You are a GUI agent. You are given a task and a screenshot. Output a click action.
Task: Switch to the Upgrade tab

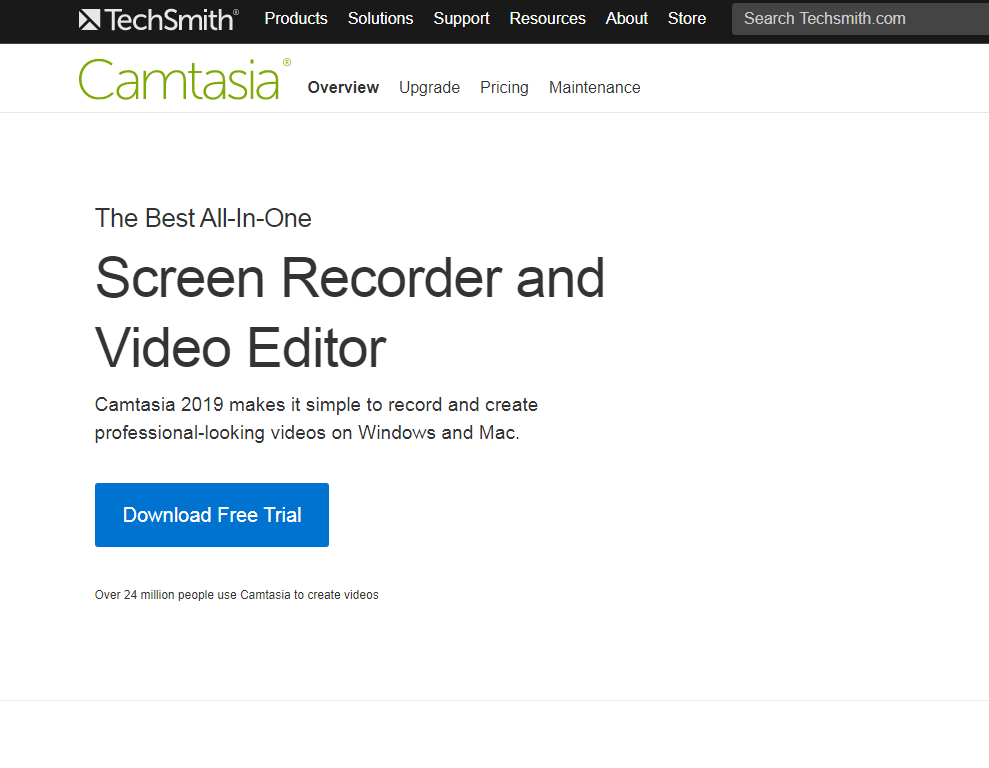tap(430, 88)
